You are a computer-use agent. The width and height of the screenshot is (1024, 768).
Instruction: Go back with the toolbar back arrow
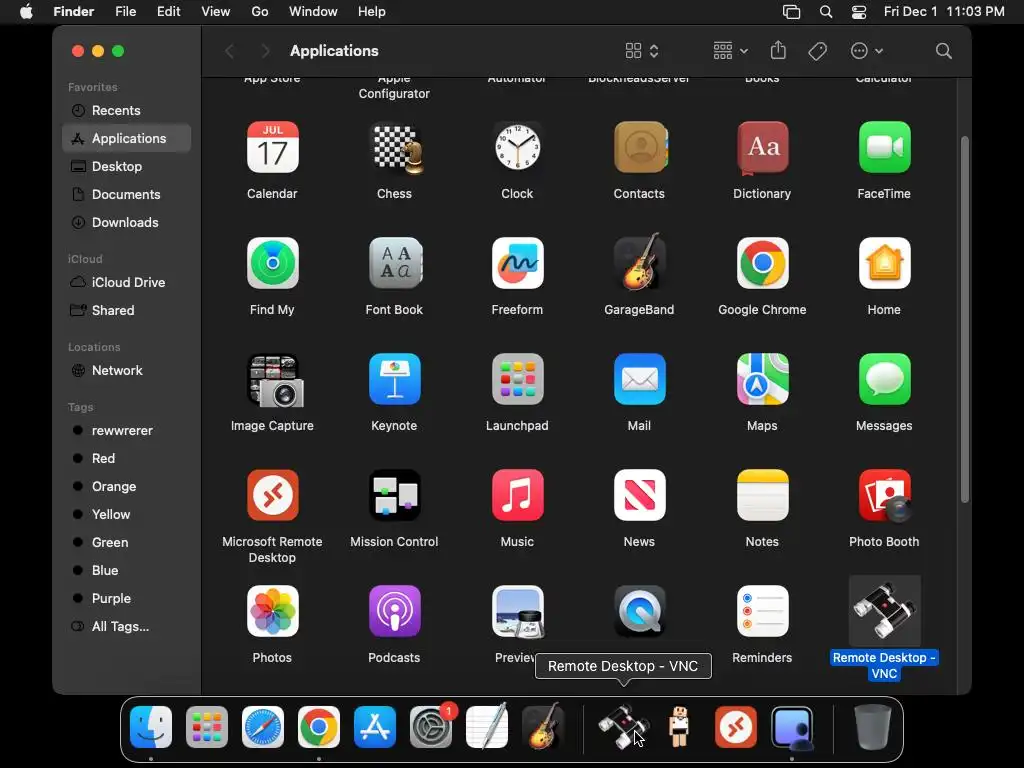pyautogui.click(x=229, y=51)
